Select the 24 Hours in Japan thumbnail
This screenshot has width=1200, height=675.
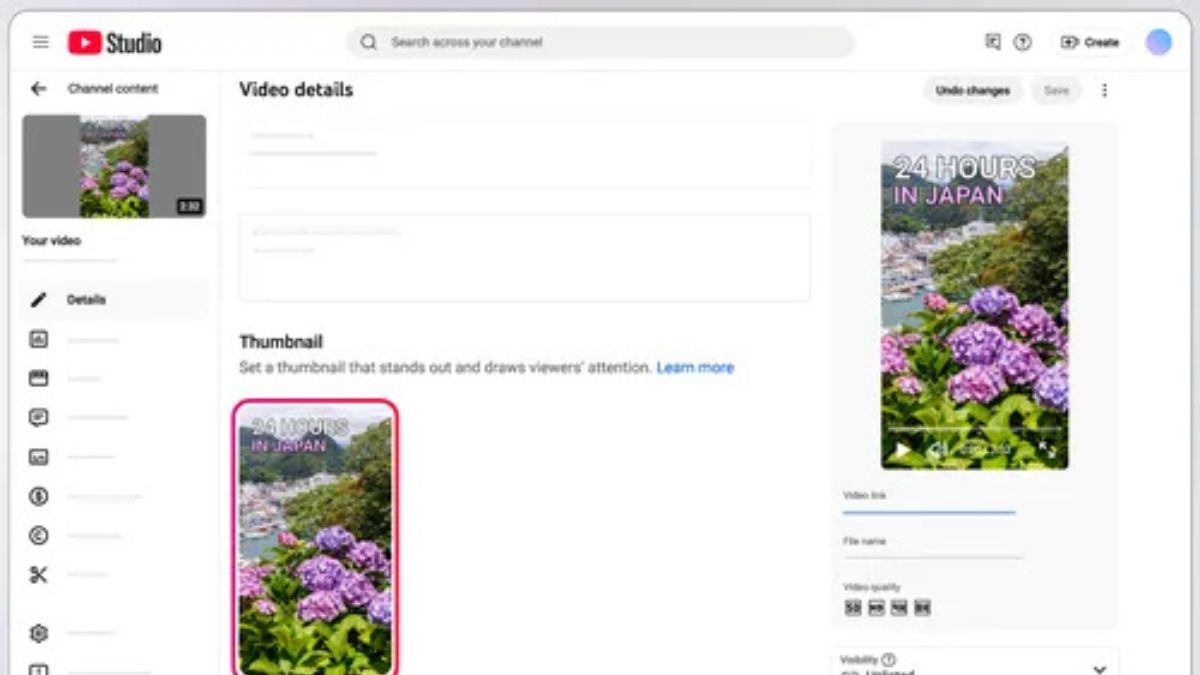pyautogui.click(x=315, y=538)
